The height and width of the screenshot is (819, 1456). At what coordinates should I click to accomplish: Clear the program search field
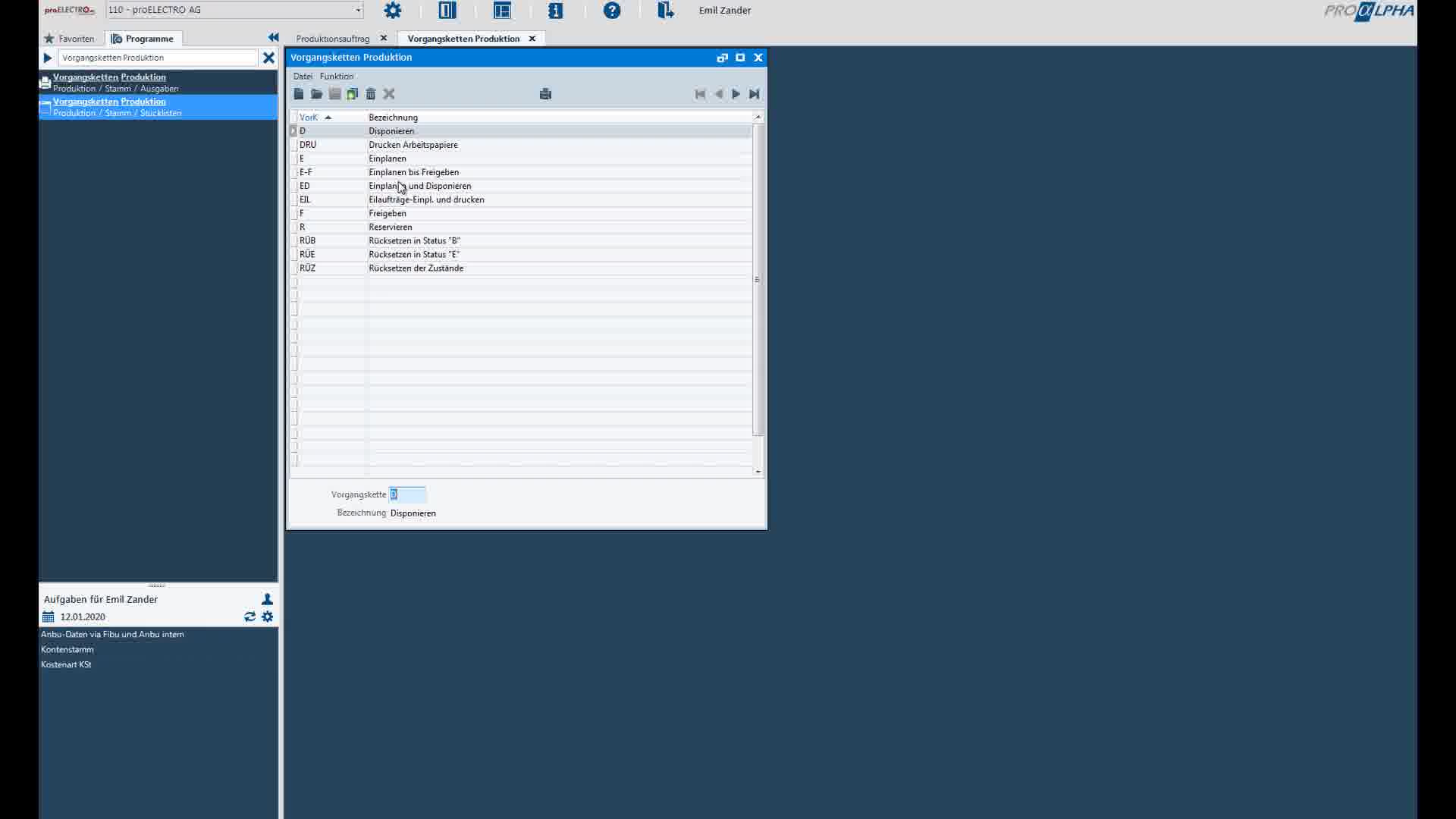[x=268, y=58]
